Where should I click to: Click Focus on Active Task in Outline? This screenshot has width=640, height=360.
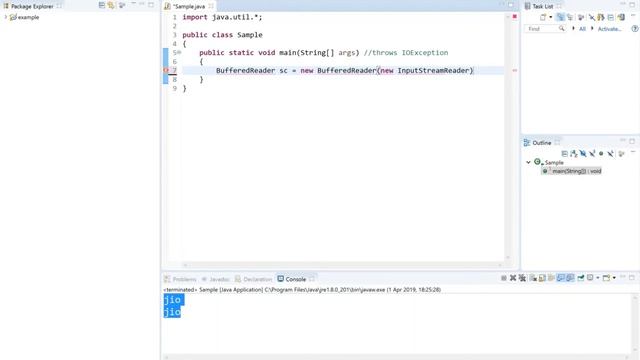point(621,154)
